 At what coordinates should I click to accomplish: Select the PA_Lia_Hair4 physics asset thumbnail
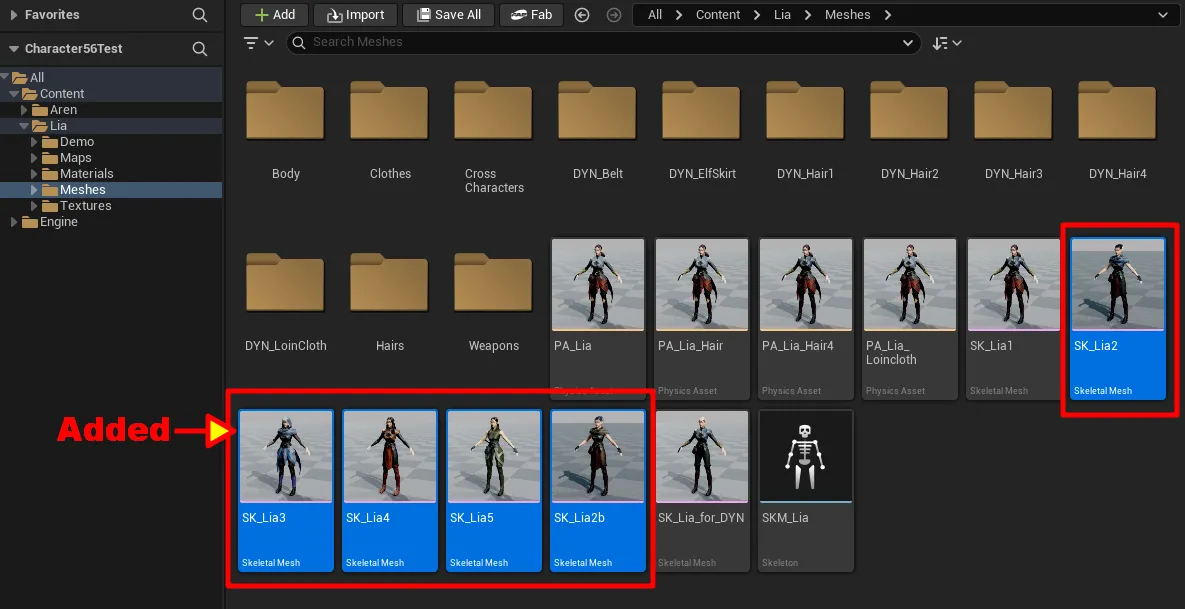(806, 285)
